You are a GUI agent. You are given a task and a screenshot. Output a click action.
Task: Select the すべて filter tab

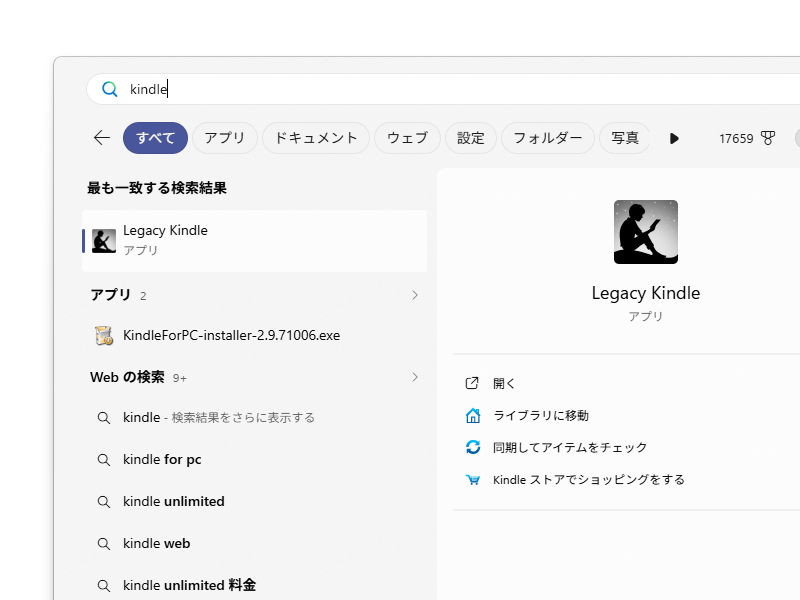tap(156, 138)
